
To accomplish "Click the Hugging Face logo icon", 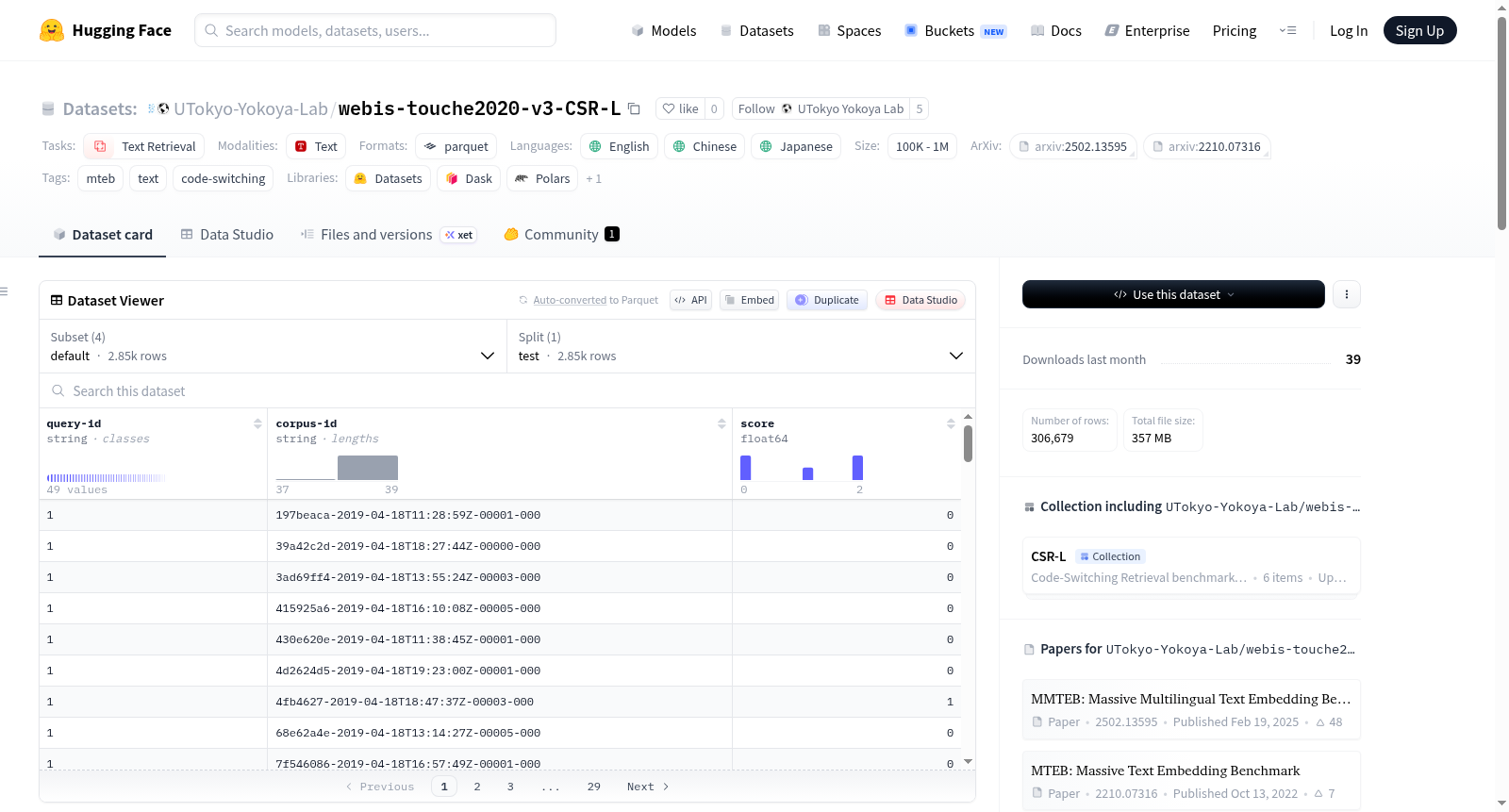I will point(52,30).
